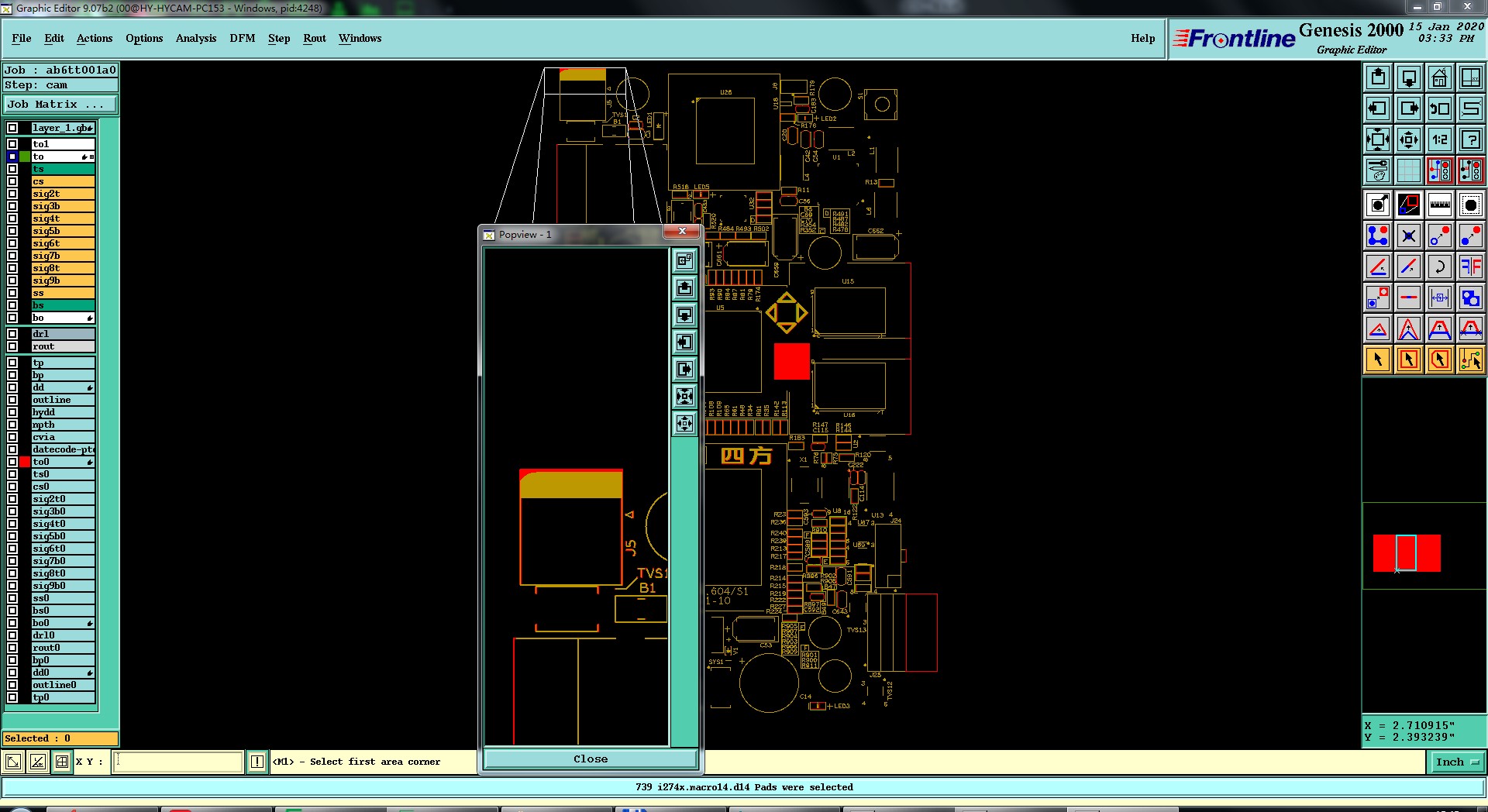
Task: Toggle the checkbox for layer bs0
Action: click(x=12, y=611)
